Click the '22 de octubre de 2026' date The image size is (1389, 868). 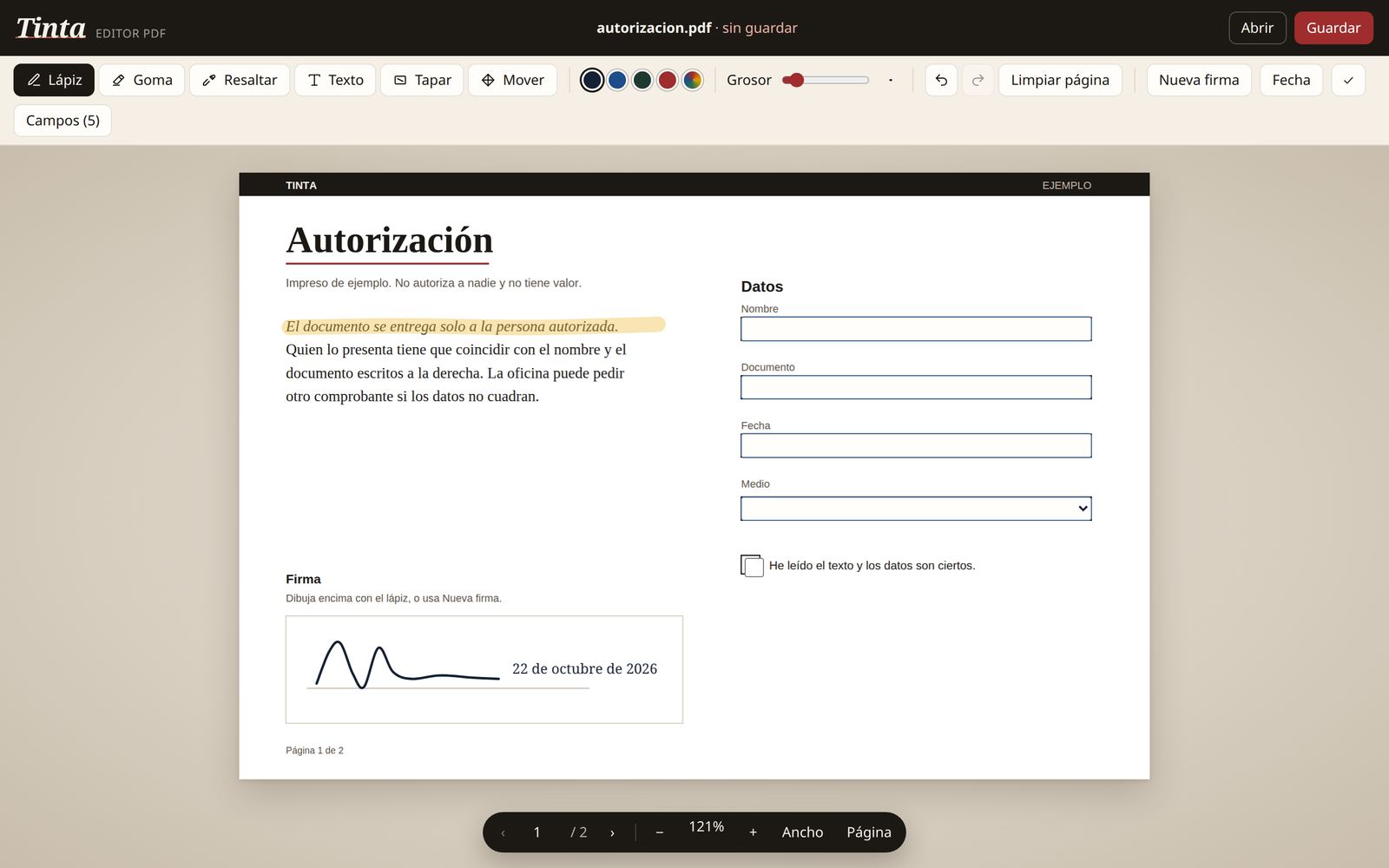(584, 668)
